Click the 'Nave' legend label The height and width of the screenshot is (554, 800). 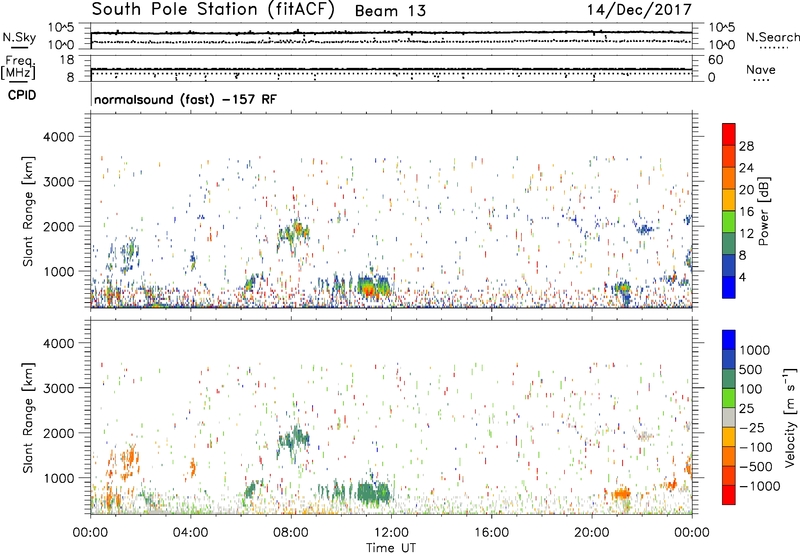click(761, 70)
